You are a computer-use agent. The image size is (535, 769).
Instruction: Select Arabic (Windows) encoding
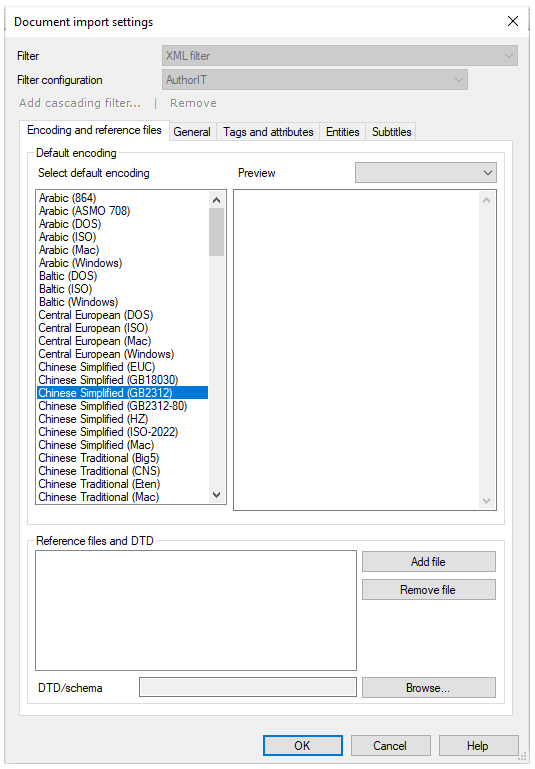click(123, 263)
